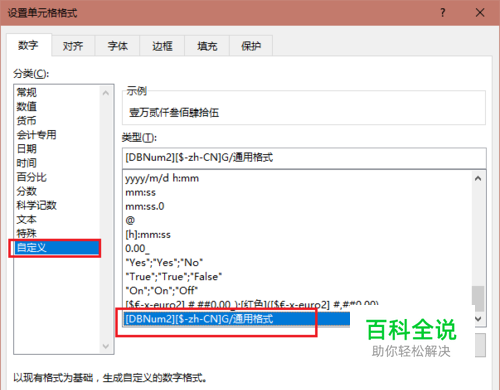Image resolution: width=500 pixels, height=390 pixels.
Task: Pick the "On";"On";"Off" format
Action: tap(162, 291)
